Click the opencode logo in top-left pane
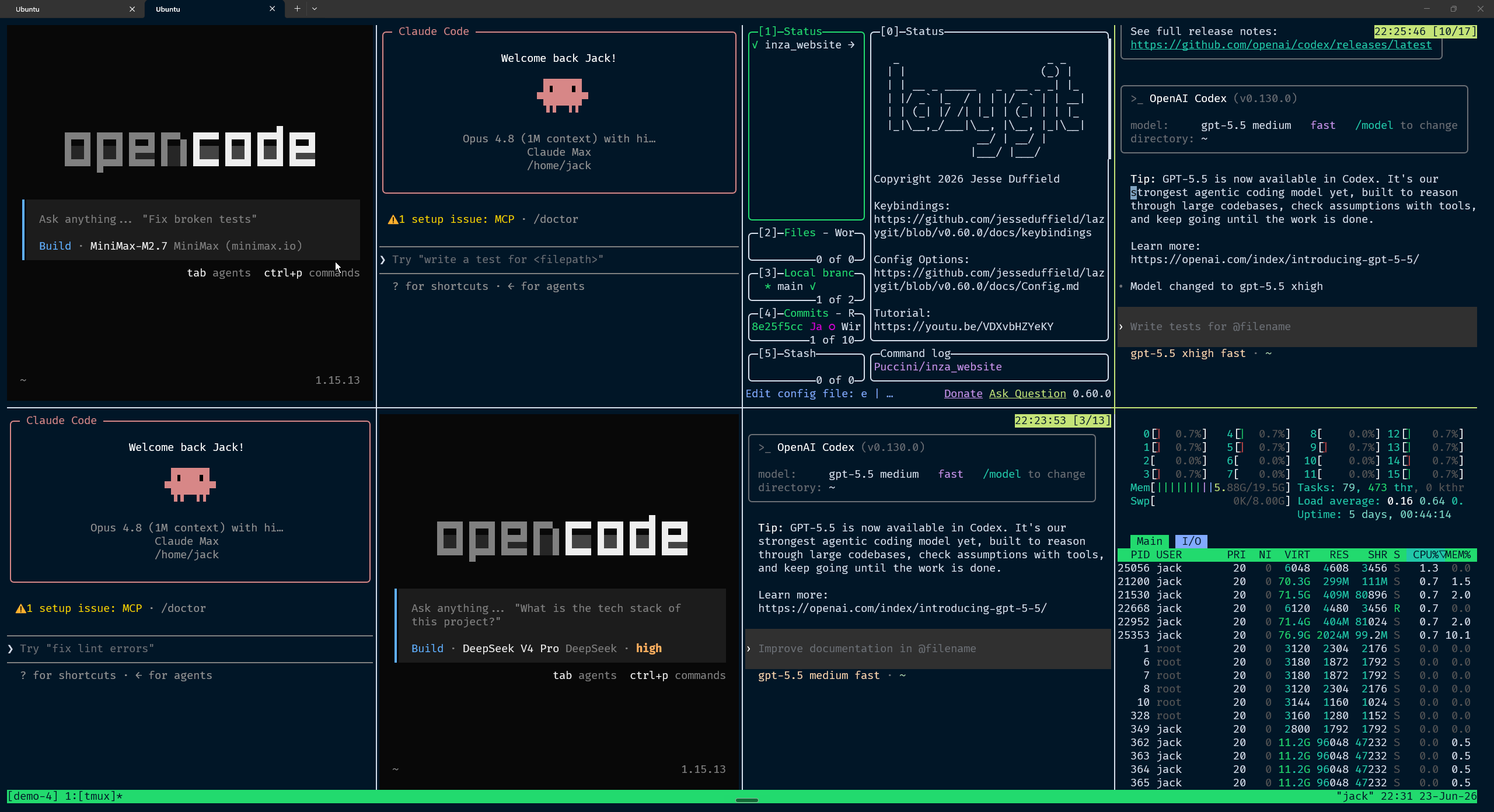Image resolution: width=1494 pixels, height=812 pixels. point(190,148)
